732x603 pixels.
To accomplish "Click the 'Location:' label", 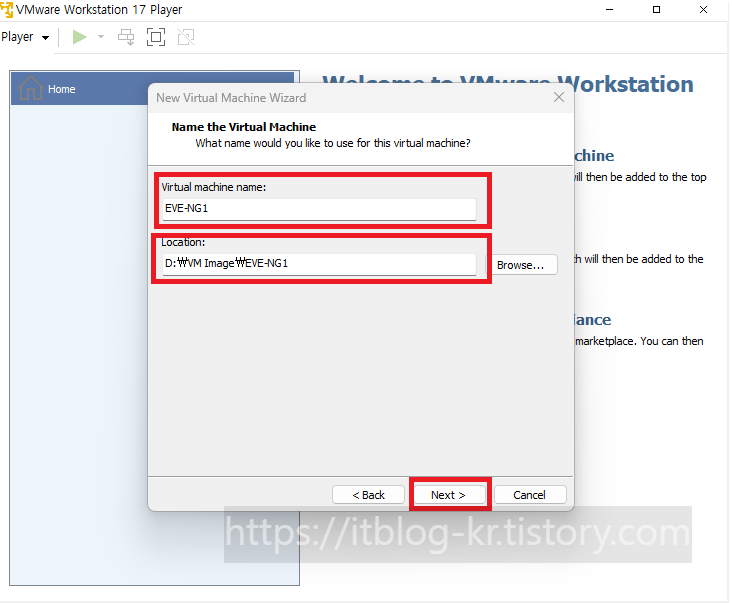I will coord(183,242).
